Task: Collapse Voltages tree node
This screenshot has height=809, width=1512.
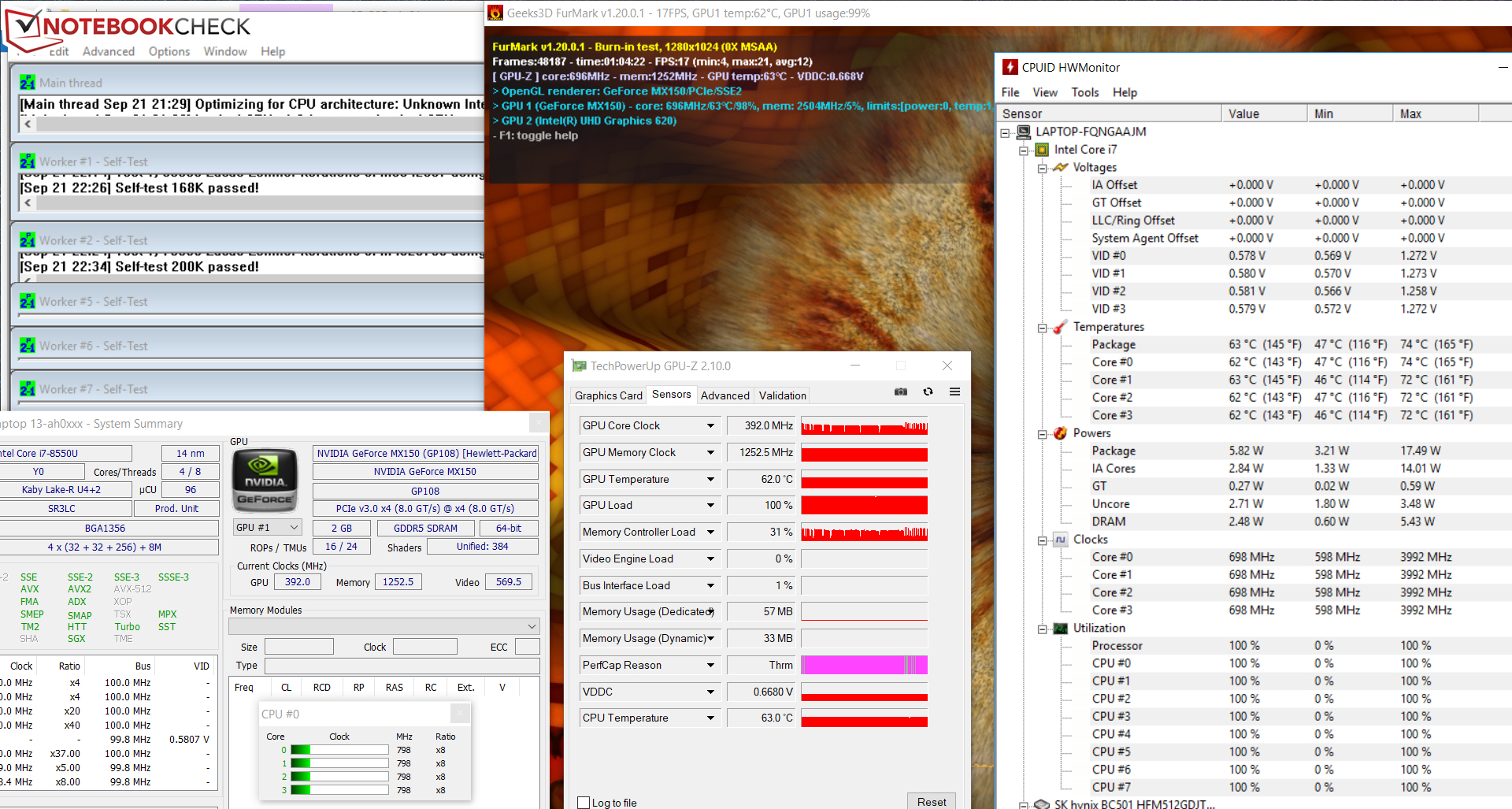Action: click(1042, 168)
